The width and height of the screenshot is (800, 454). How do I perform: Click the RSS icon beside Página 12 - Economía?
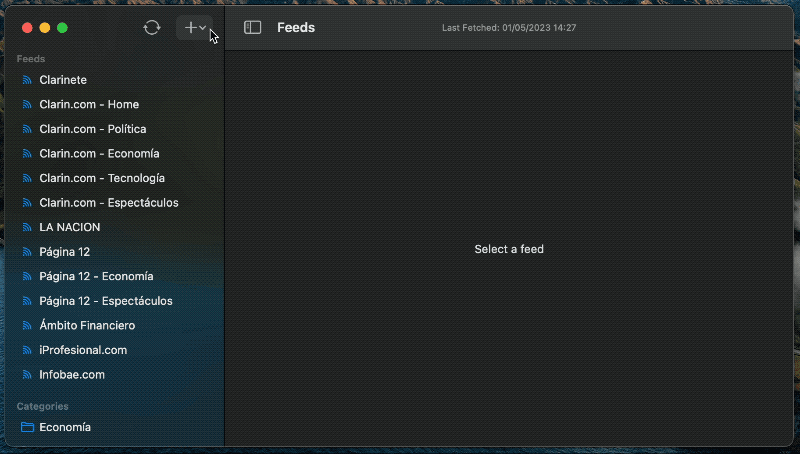27,276
